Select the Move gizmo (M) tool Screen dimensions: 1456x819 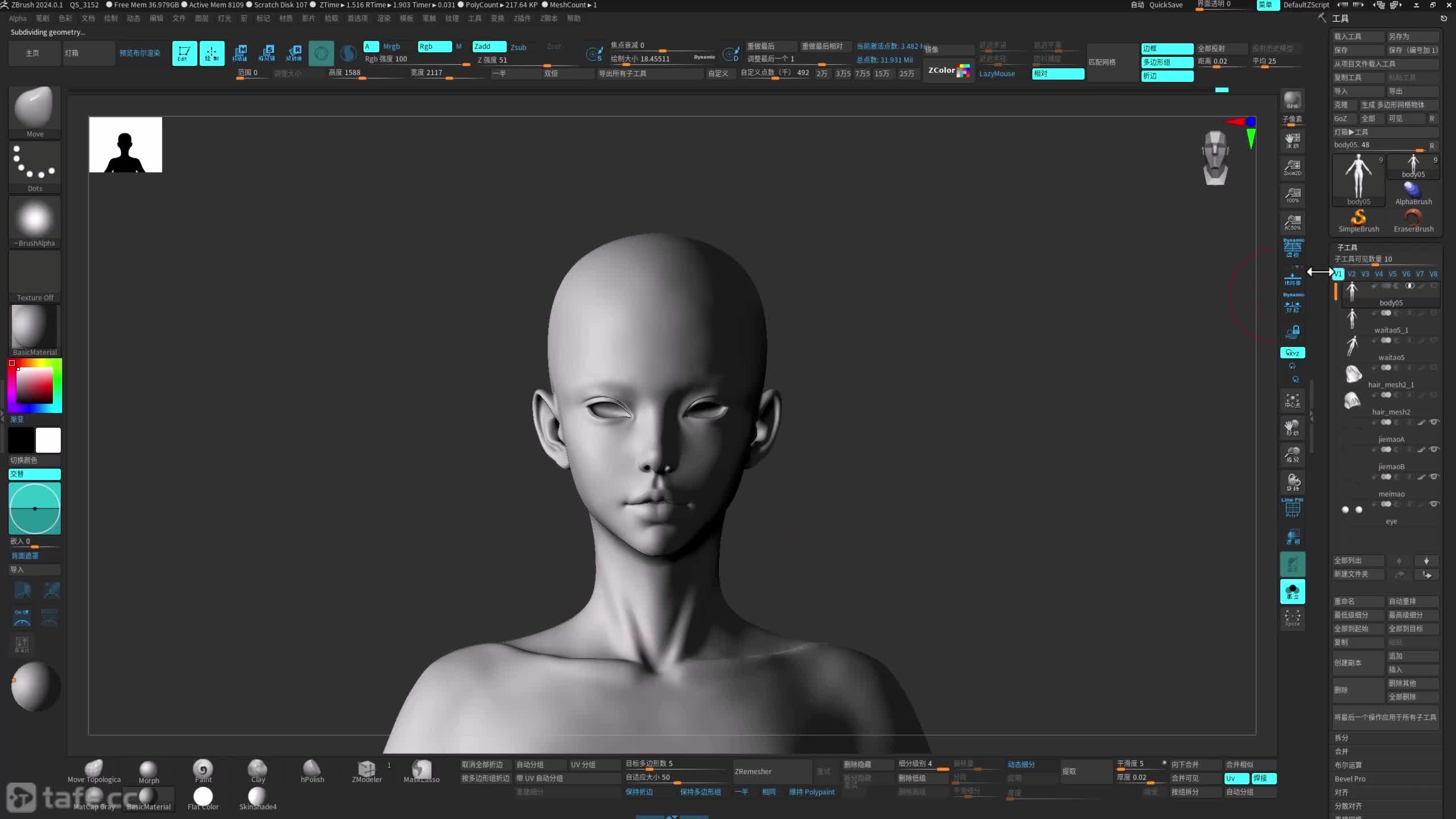tap(240, 53)
